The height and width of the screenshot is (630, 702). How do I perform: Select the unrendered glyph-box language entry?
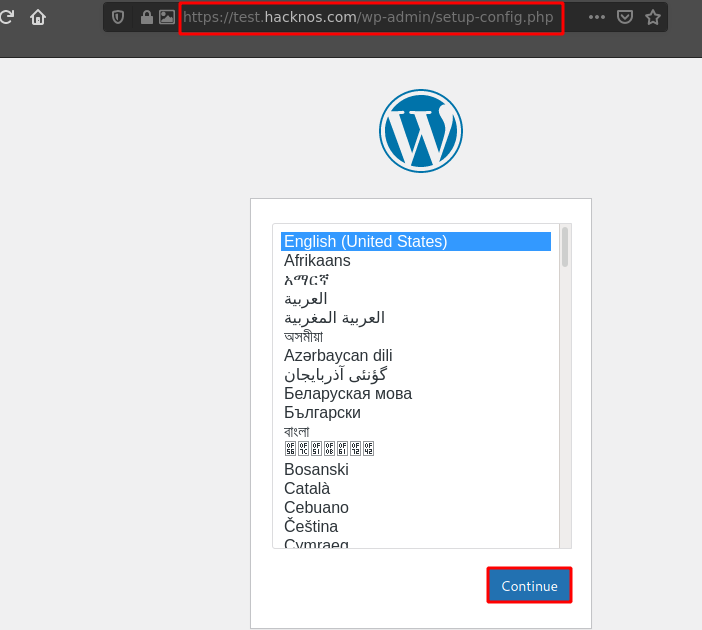click(x=416, y=449)
